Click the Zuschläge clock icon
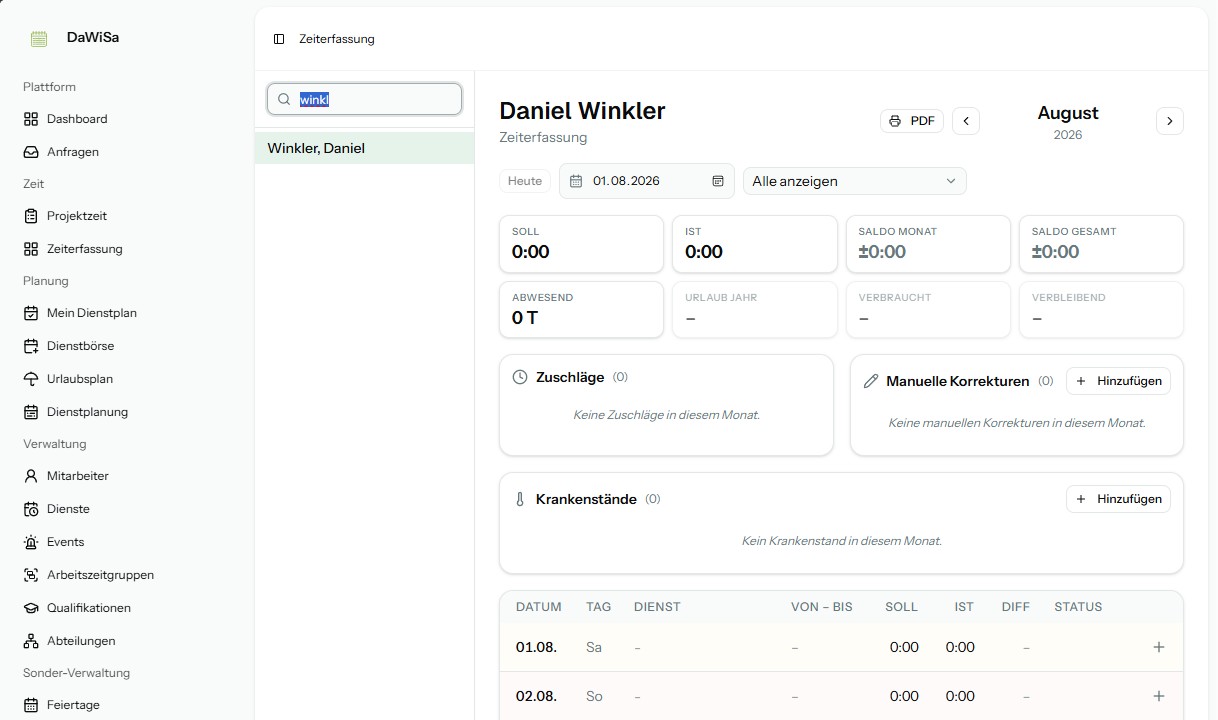1218x720 pixels. pyautogui.click(x=520, y=377)
